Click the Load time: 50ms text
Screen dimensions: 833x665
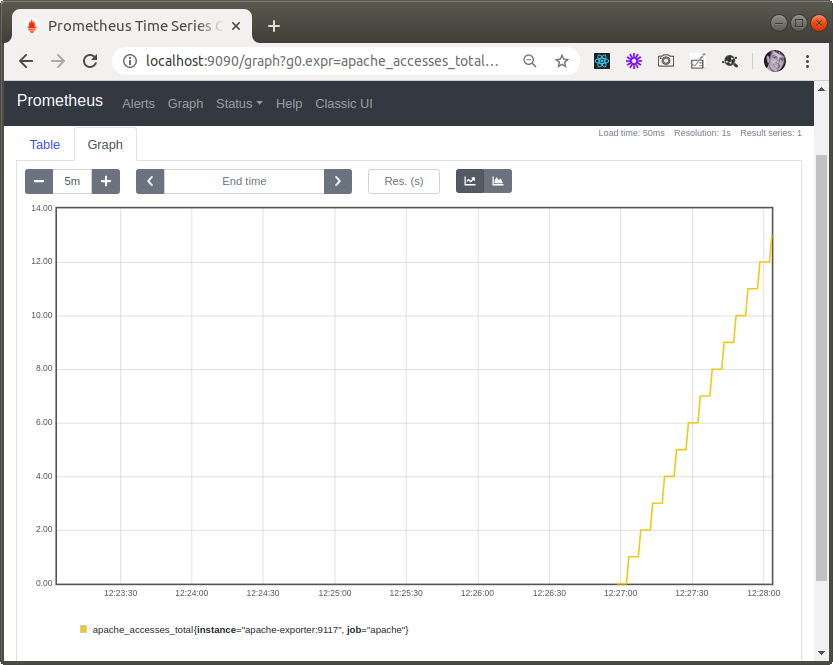click(631, 133)
